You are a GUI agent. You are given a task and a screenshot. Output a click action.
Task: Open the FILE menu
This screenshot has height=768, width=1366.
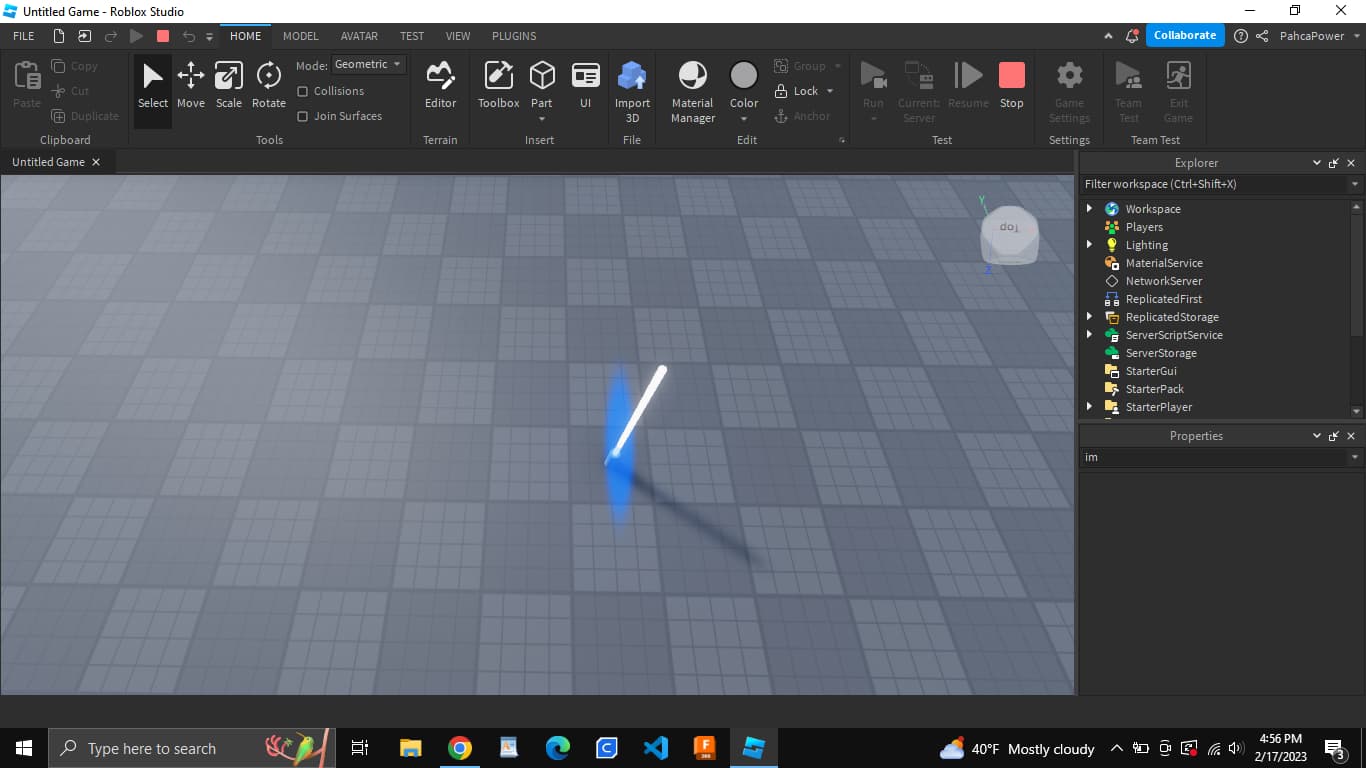coord(24,36)
